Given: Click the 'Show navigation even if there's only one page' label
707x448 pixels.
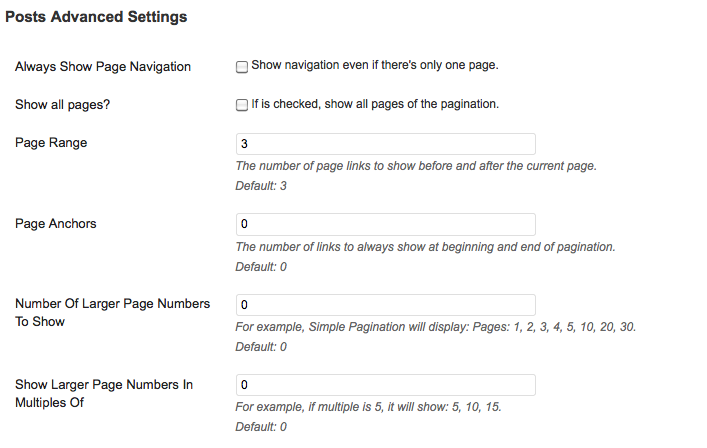Looking at the screenshot, I should click(375, 65).
